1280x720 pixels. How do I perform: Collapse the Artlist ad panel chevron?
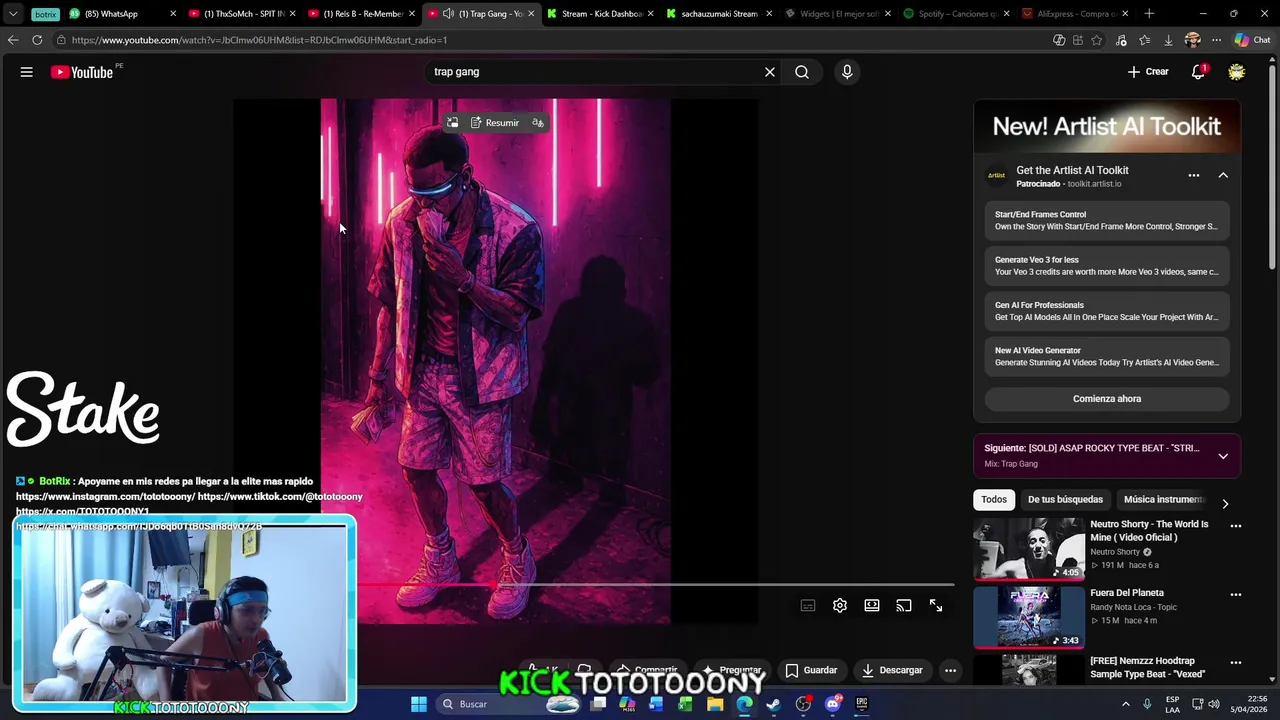tap(1223, 175)
